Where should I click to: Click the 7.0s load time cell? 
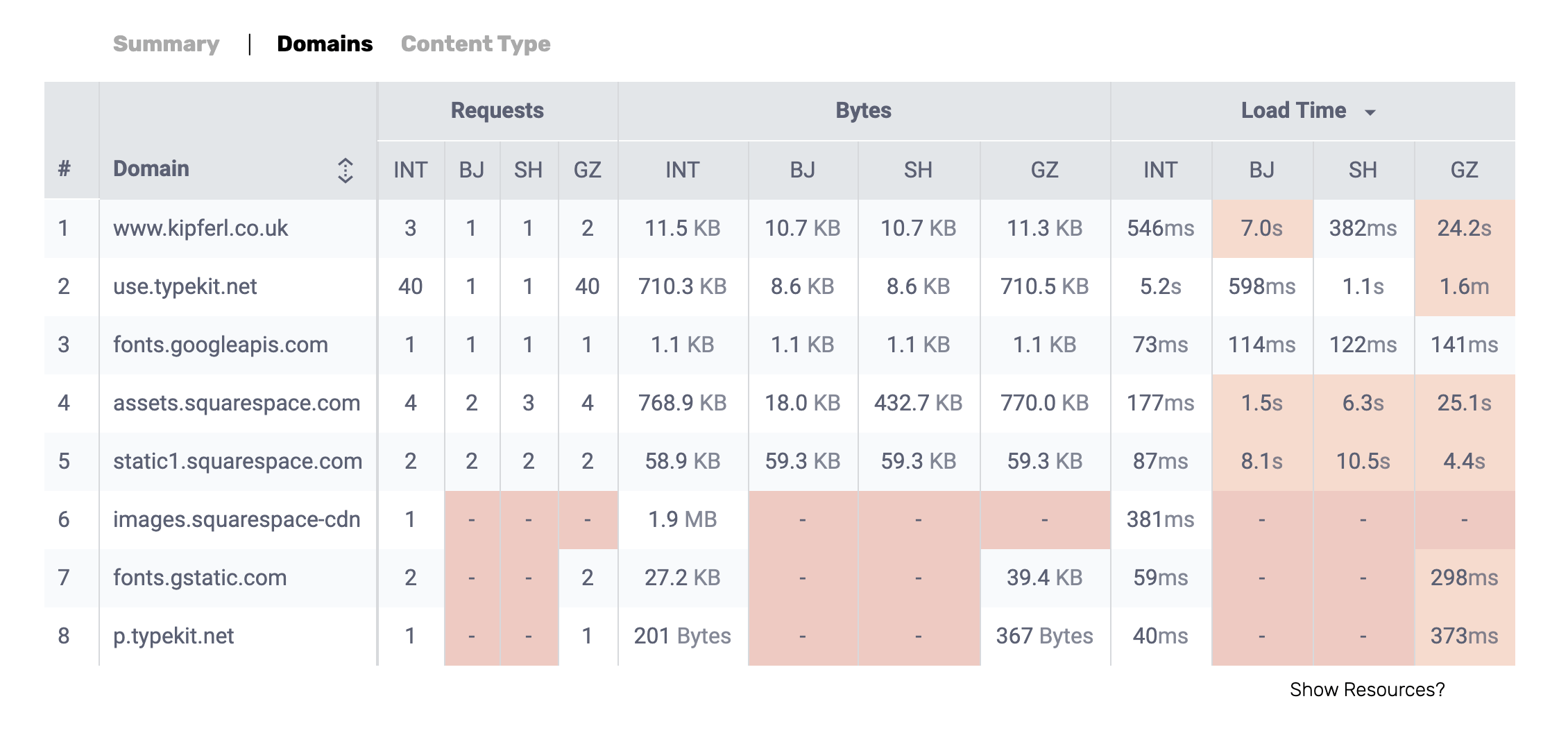point(1262,228)
